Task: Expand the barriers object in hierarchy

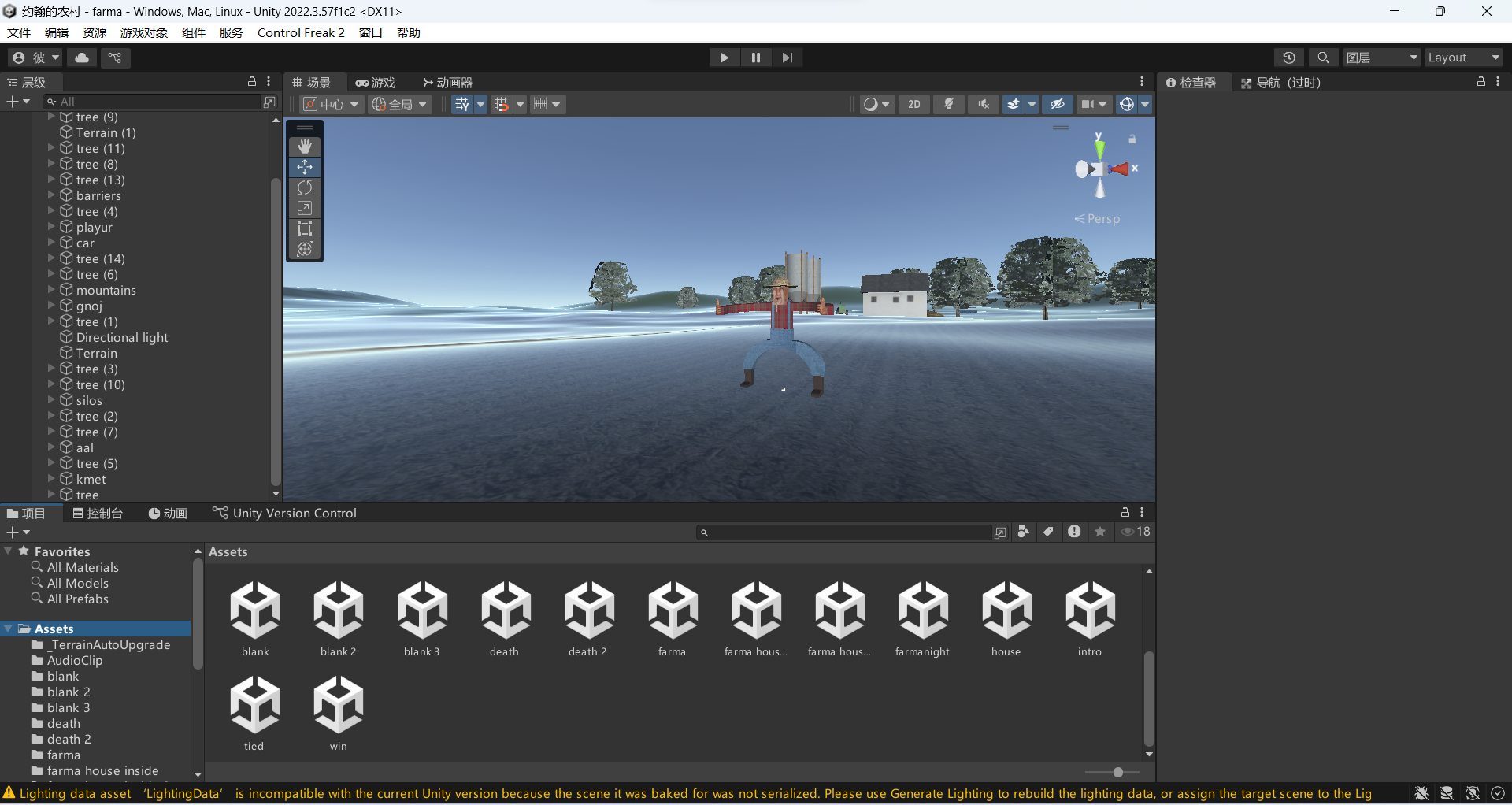Action: pos(51,195)
